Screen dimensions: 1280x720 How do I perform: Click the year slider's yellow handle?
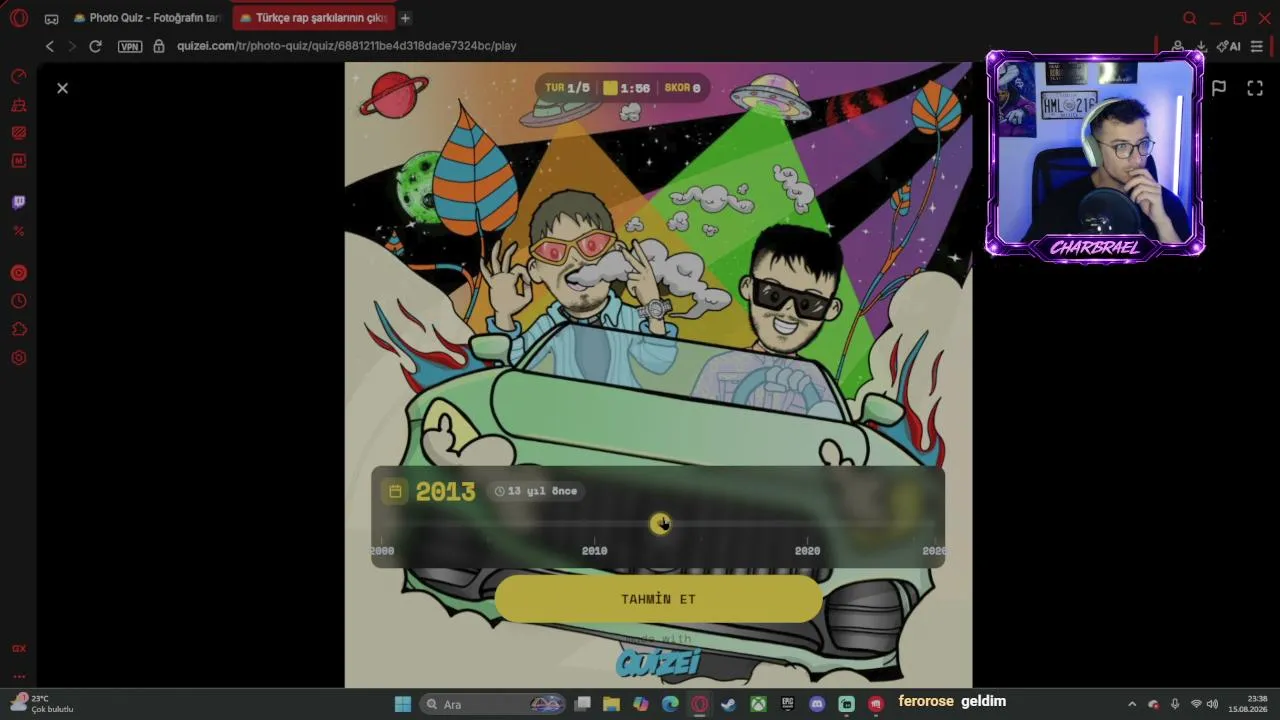coord(660,523)
